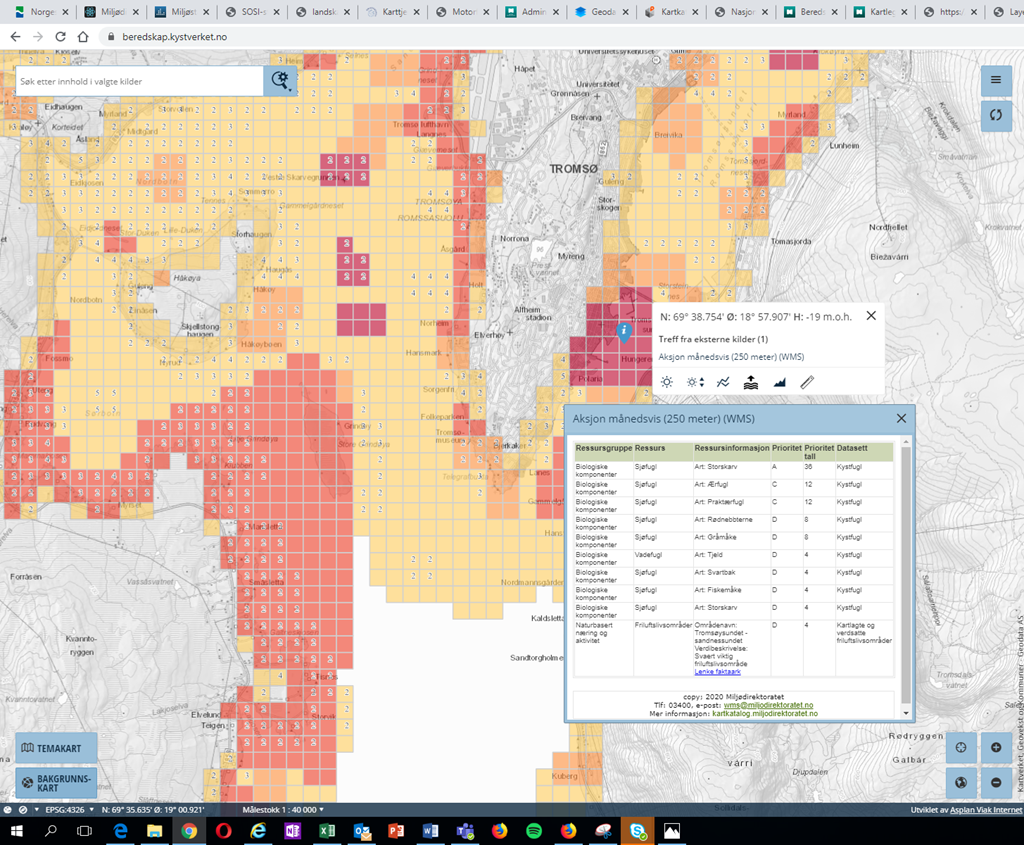Click the refresh map button

pos(995,115)
